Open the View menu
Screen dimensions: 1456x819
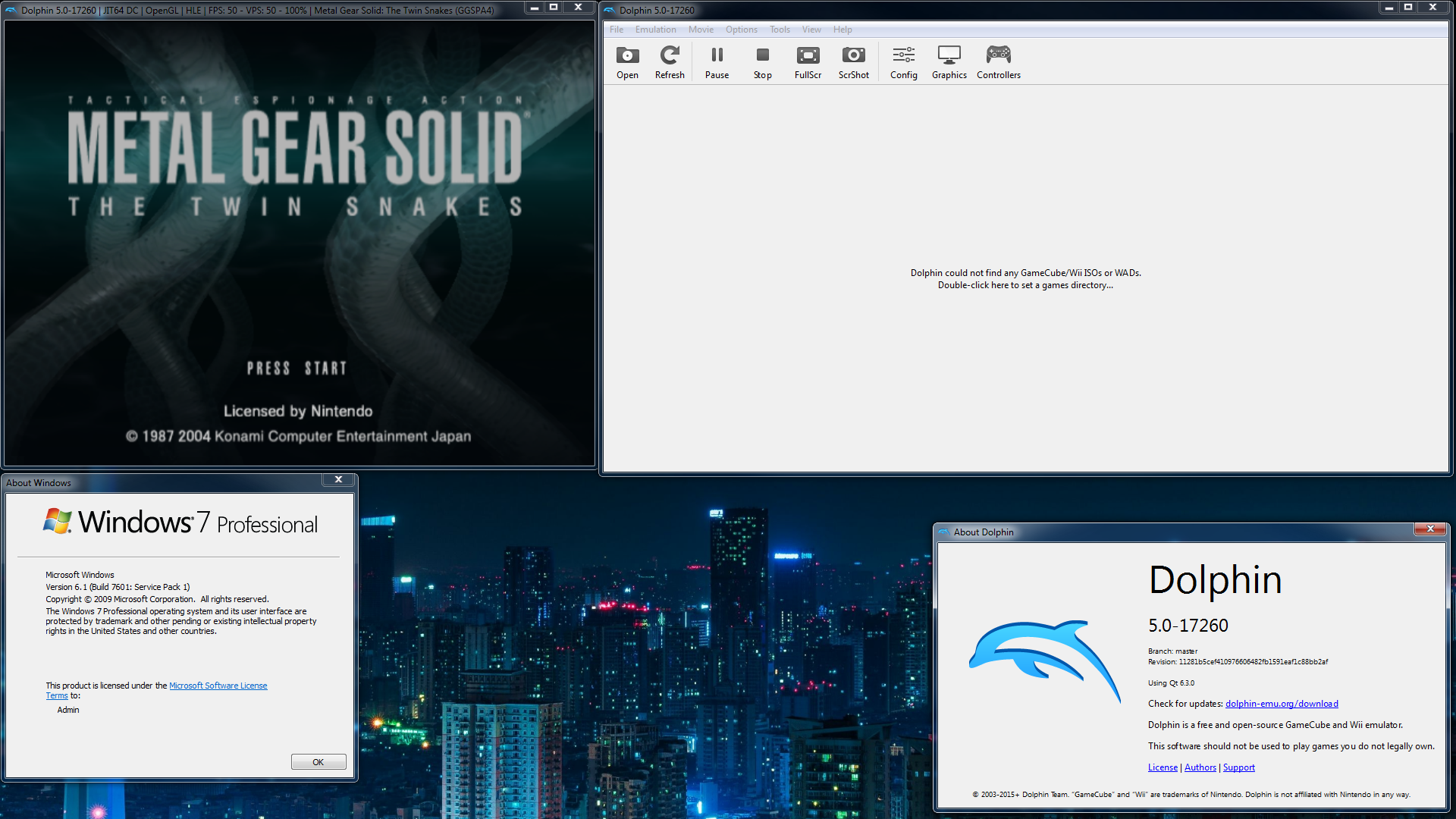coord(811,30)
